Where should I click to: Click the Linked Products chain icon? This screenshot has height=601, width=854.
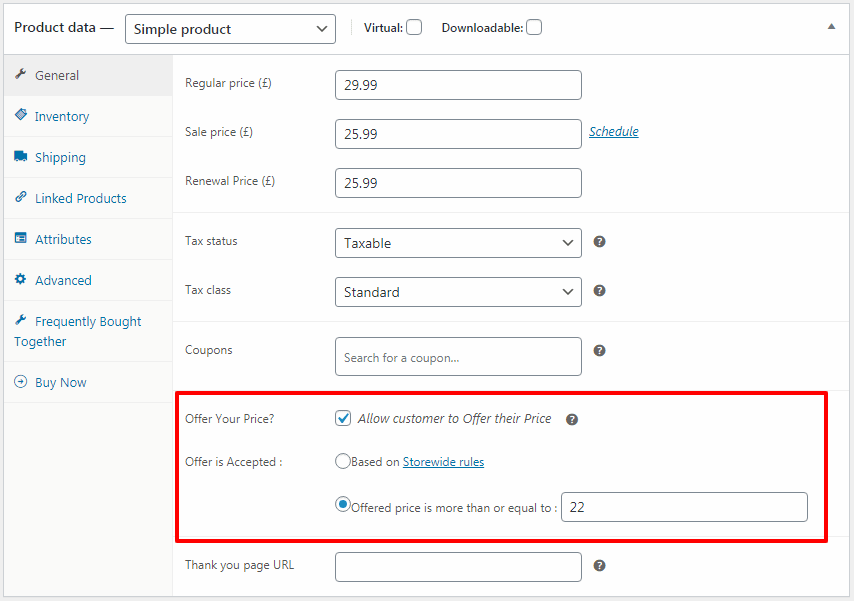coord(21,197)
